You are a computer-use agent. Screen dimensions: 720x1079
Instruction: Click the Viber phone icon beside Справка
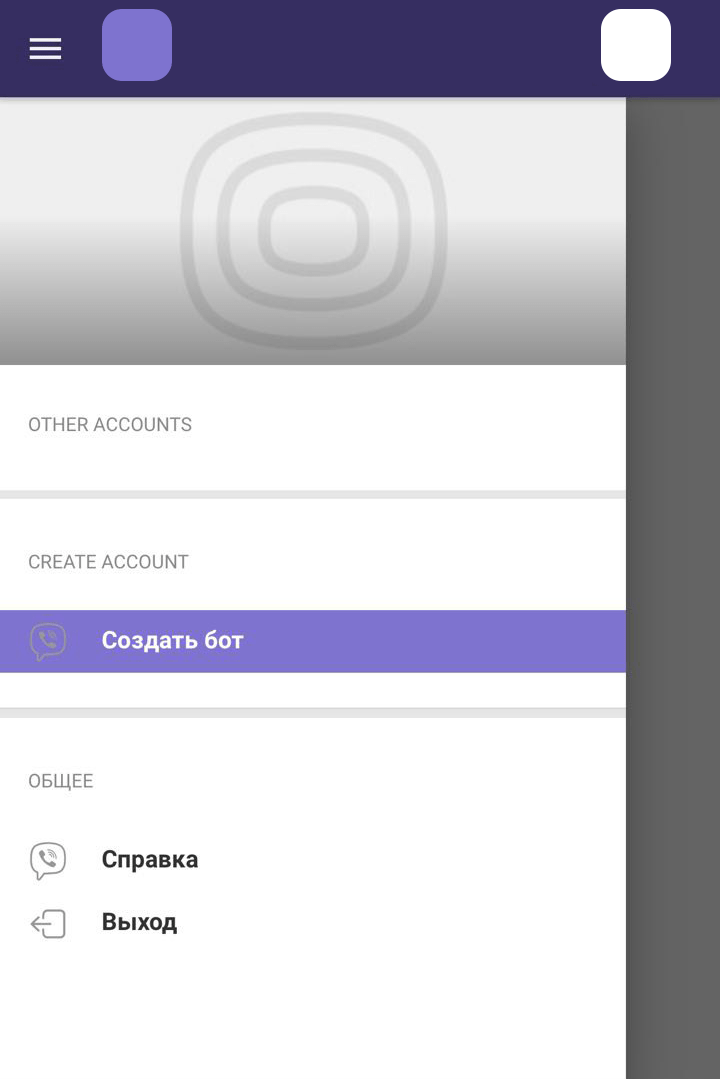(48, 860)
